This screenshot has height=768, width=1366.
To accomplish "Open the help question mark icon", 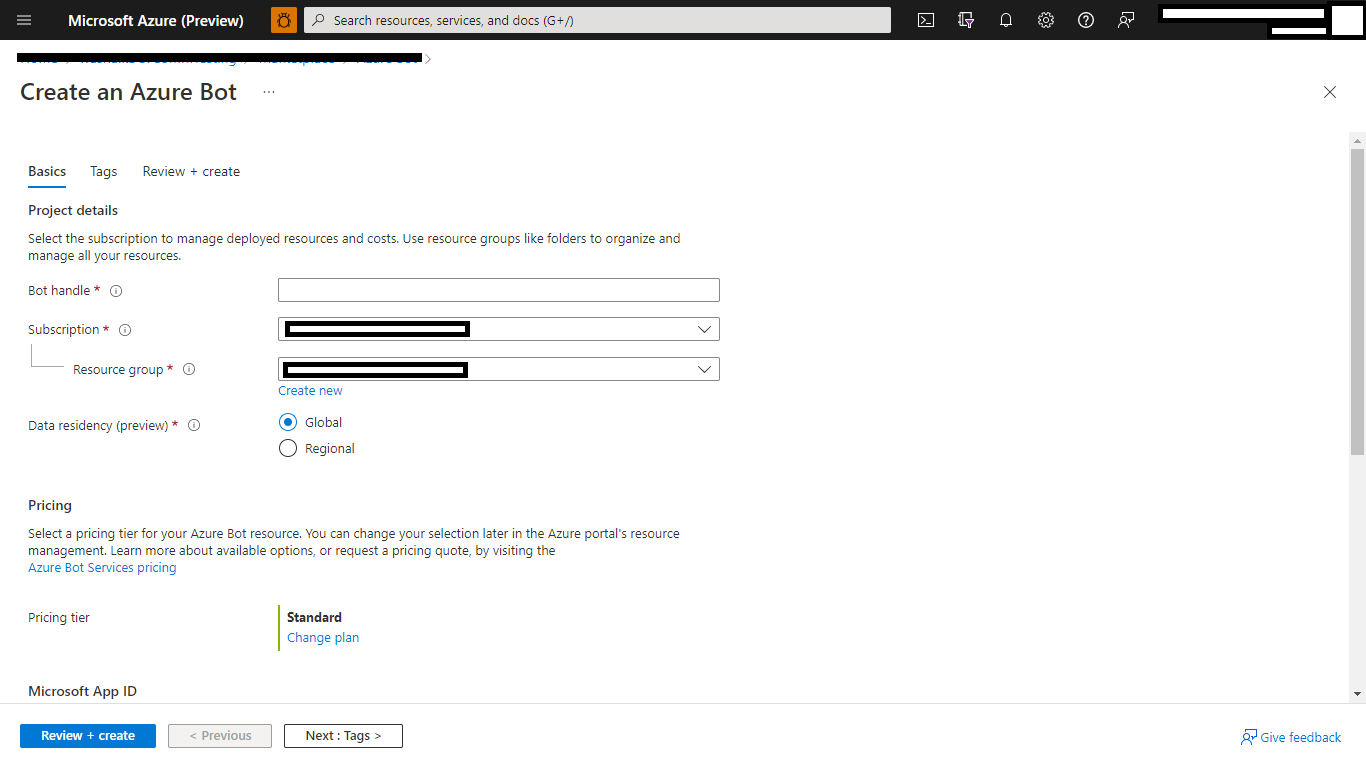I will point(1086,20).
